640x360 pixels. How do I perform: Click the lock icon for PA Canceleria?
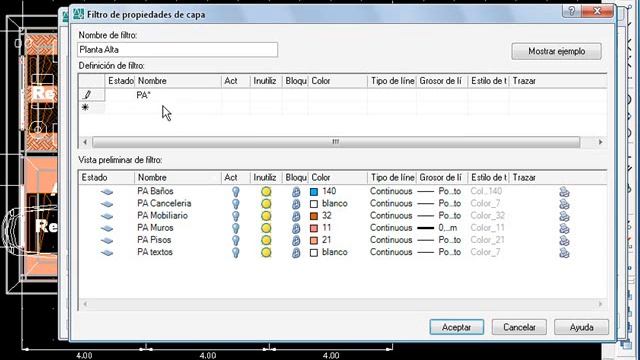tap(296, 204)
